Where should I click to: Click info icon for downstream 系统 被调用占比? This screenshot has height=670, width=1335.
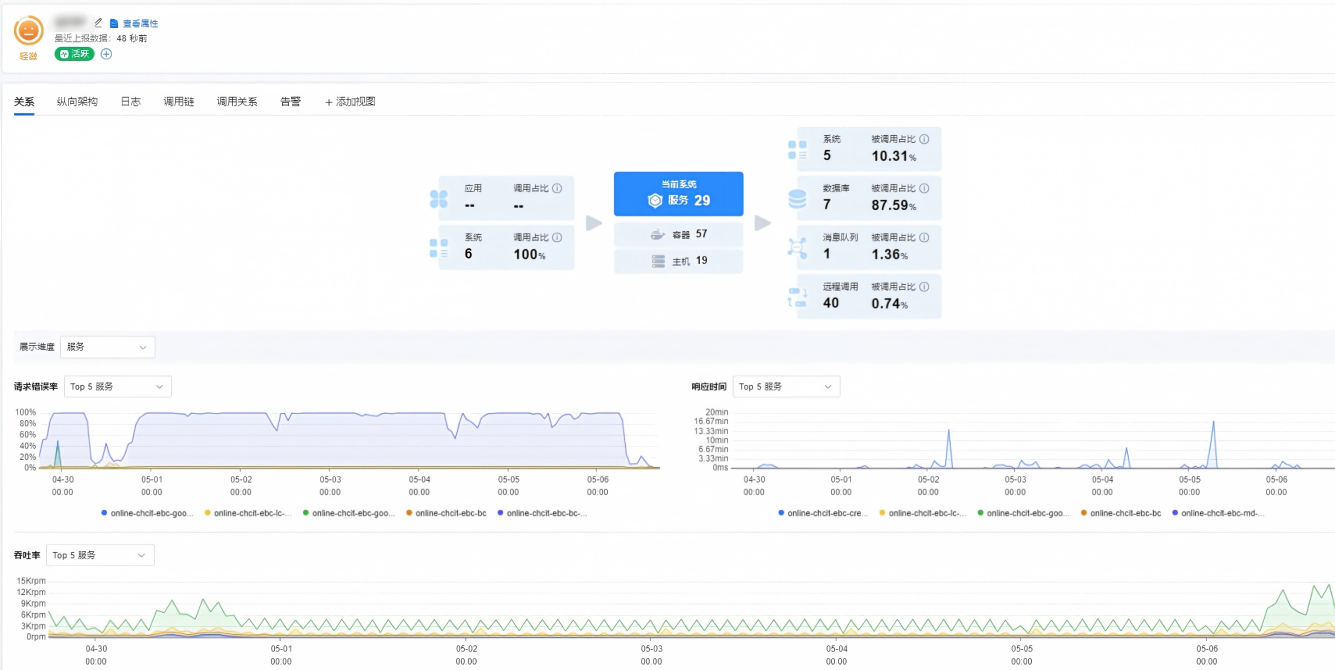pos(924,139)
